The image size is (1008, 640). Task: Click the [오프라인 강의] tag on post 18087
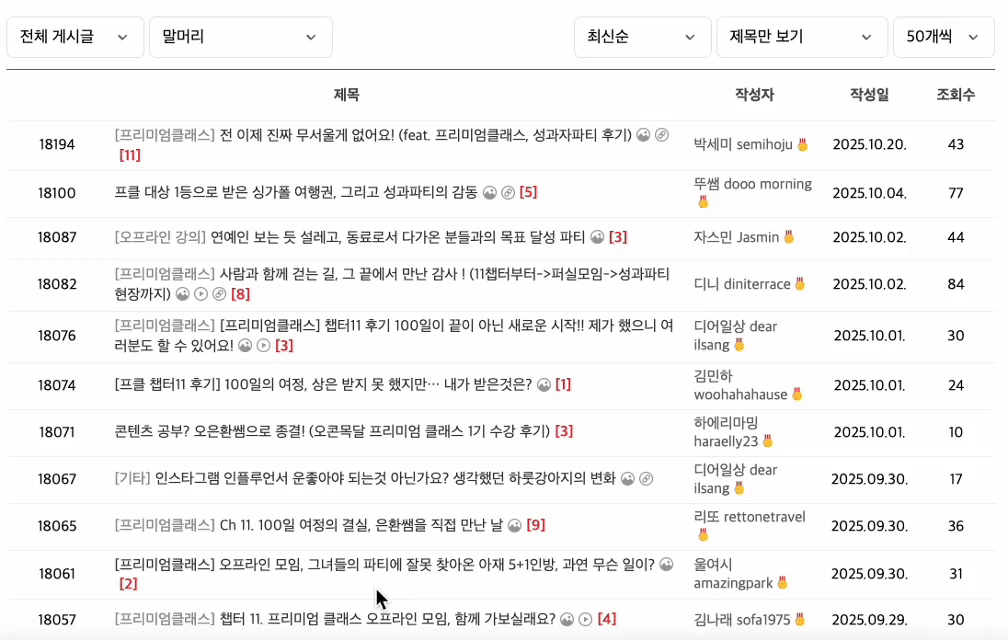(x=160, y=238)
